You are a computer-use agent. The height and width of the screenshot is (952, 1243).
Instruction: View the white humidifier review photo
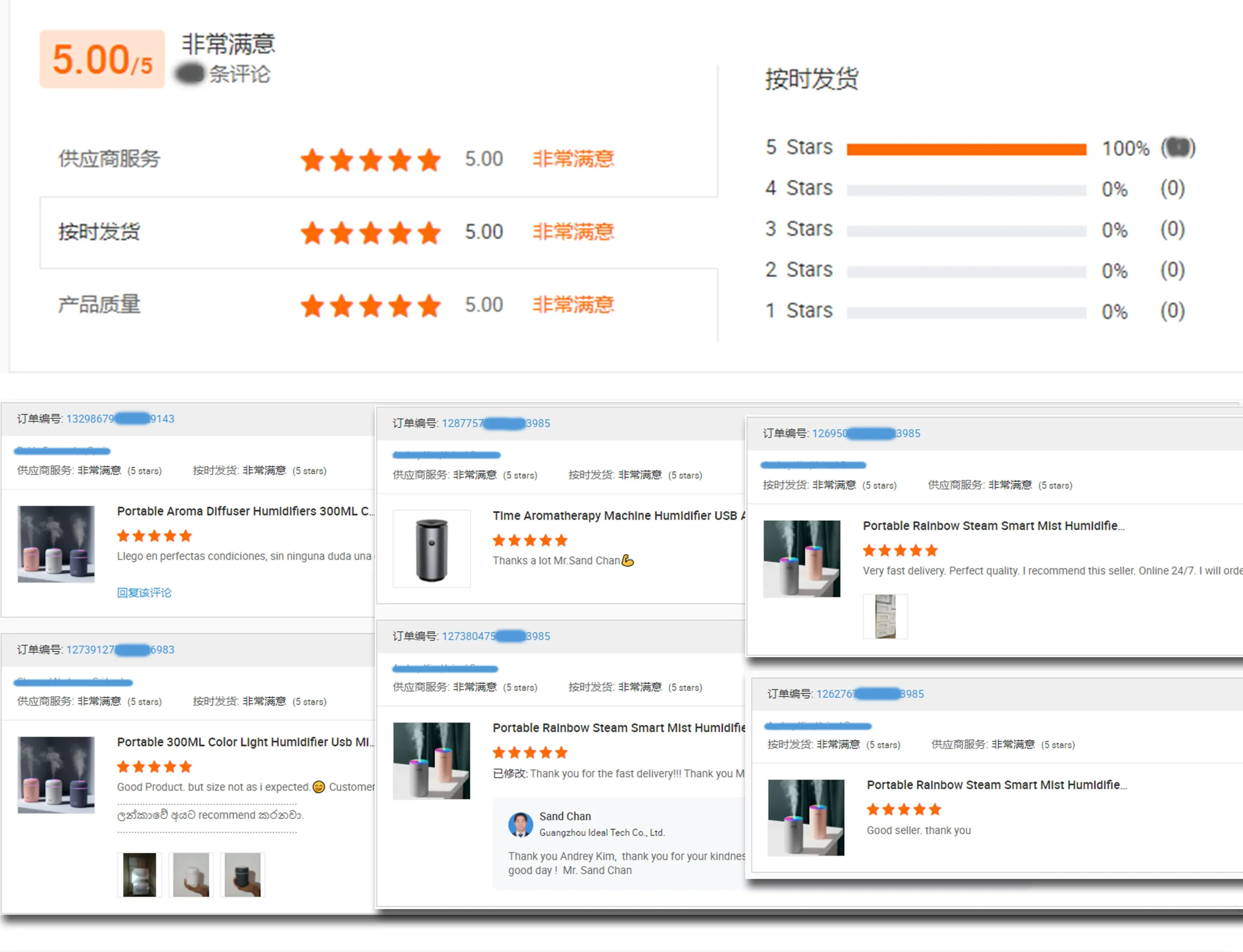pos(191,875)
